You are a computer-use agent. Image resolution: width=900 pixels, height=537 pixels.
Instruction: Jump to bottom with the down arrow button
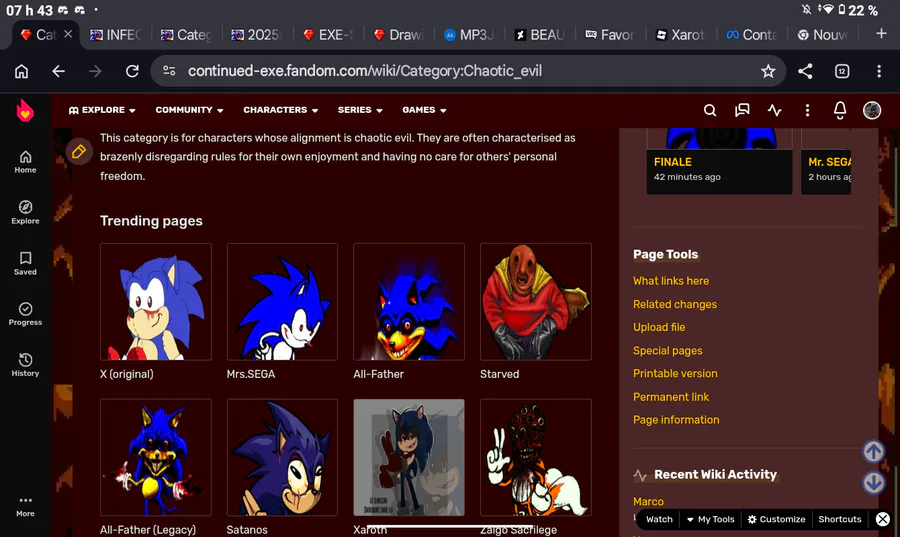pos(874,482)
